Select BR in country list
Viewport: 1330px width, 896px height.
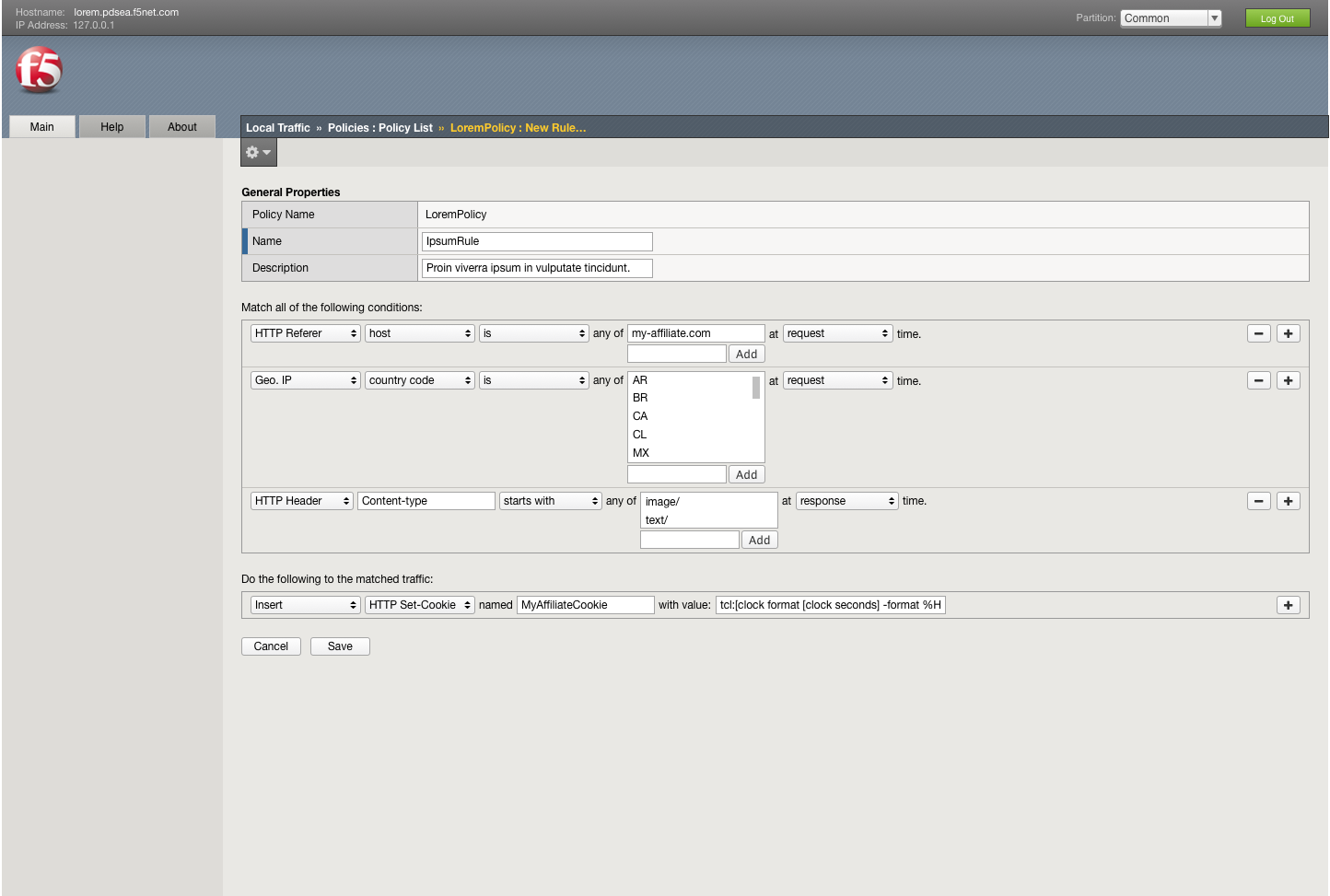640,398
